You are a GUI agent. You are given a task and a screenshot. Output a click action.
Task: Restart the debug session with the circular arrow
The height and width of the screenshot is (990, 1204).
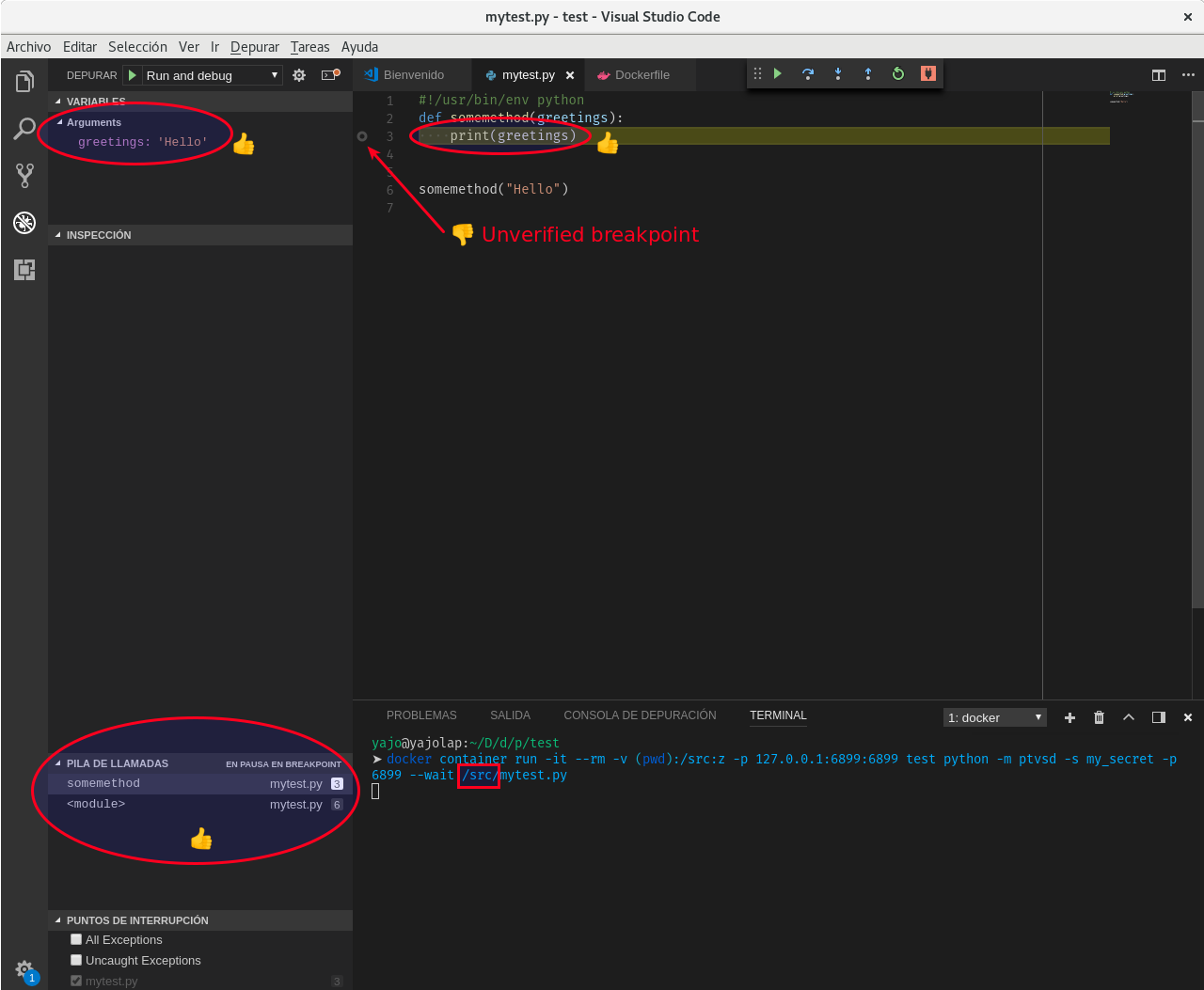[897, 72]
